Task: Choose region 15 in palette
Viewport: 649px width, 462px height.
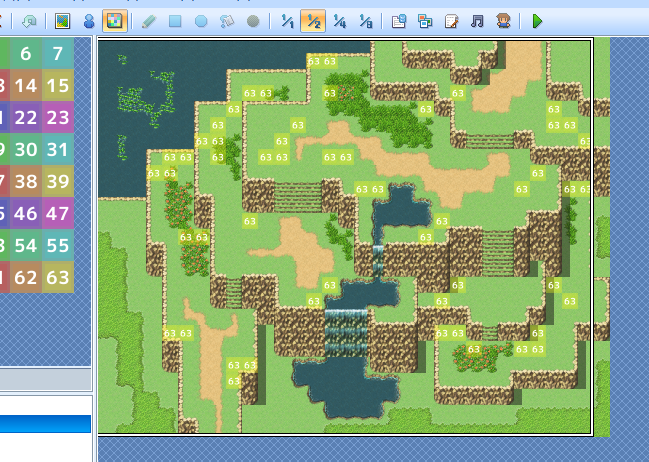Action: (x=58, y=85)
